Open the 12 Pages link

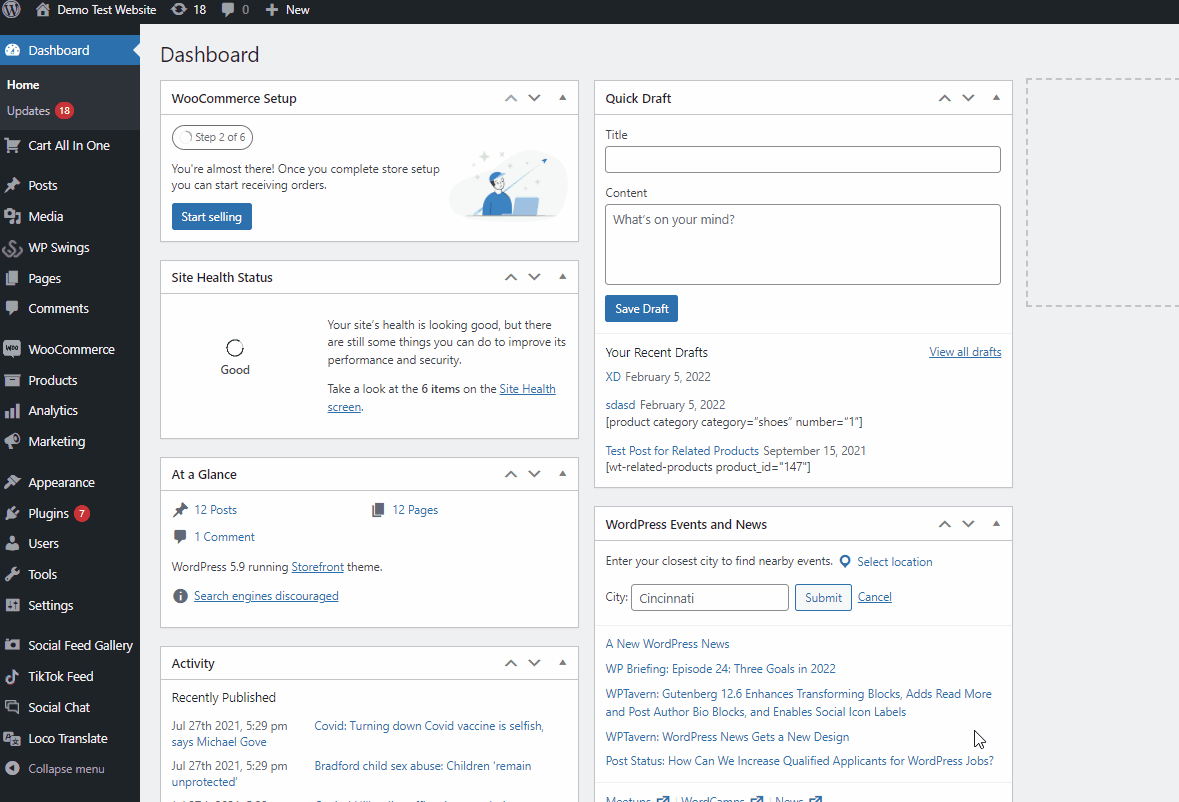(x=415, y=510)
